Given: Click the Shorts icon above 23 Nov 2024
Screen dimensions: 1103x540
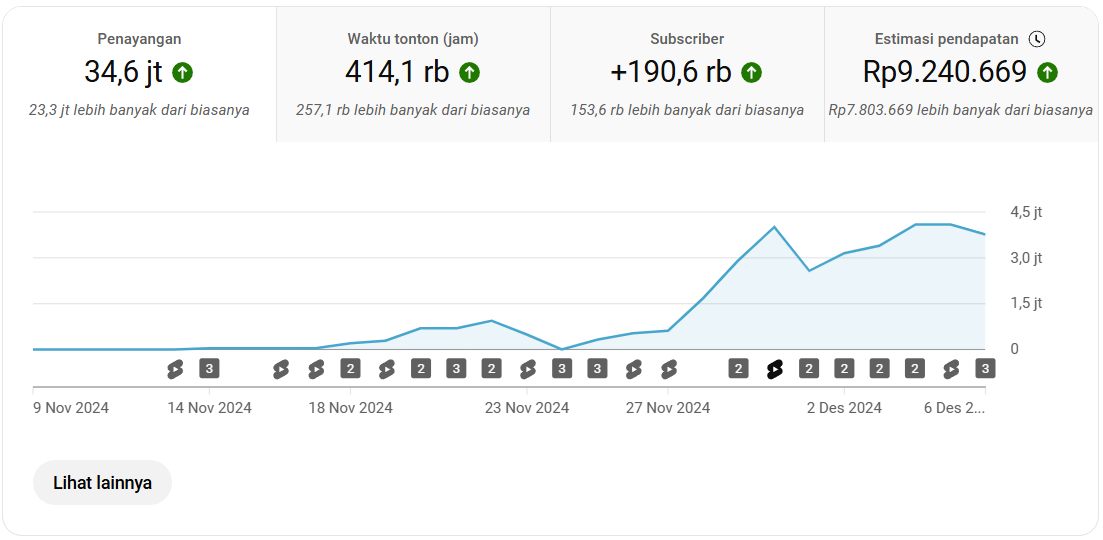Looking at the screenshot, I should coord(527,369).
